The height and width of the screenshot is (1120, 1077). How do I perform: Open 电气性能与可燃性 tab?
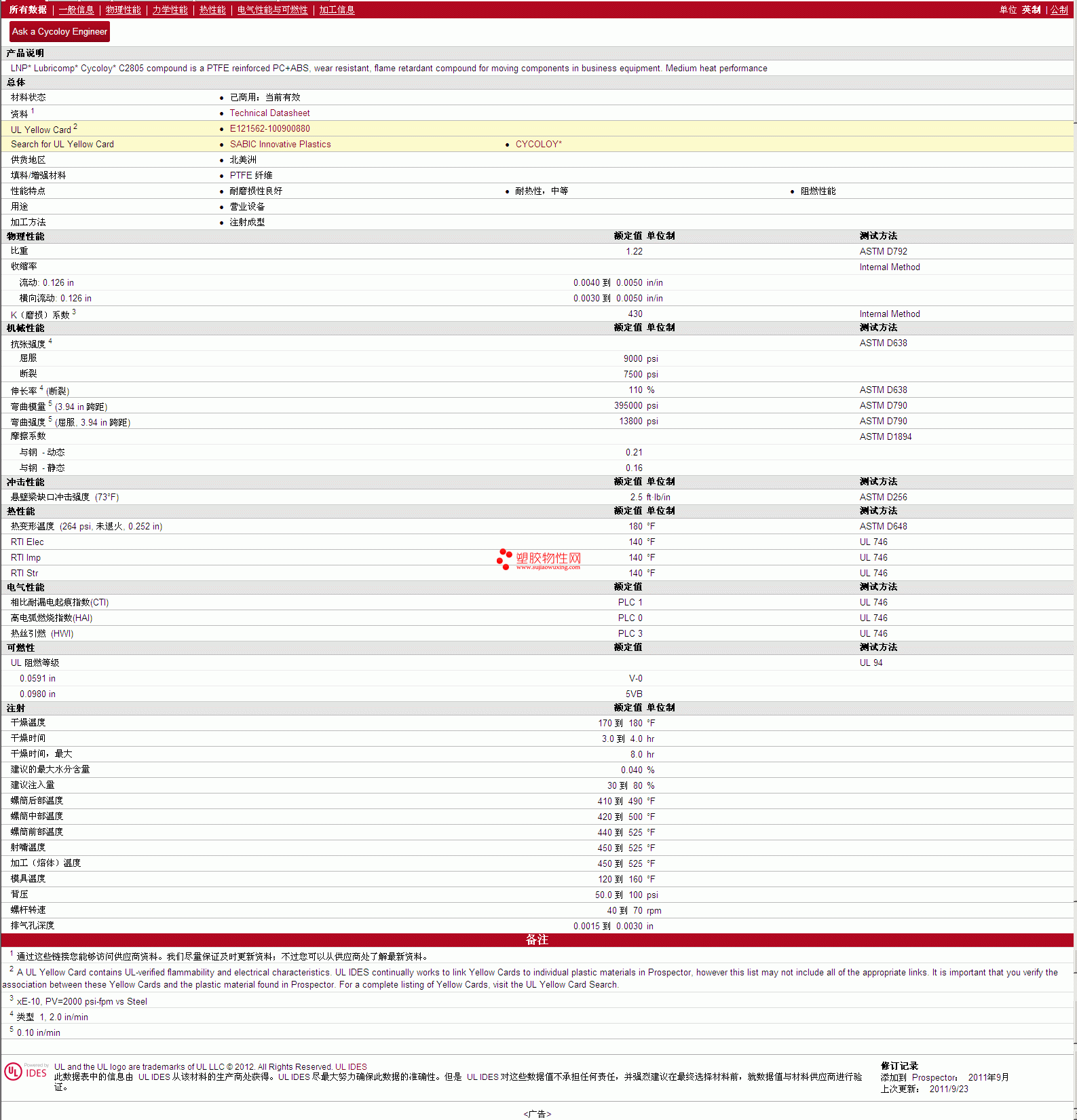[x=272, y=10]
